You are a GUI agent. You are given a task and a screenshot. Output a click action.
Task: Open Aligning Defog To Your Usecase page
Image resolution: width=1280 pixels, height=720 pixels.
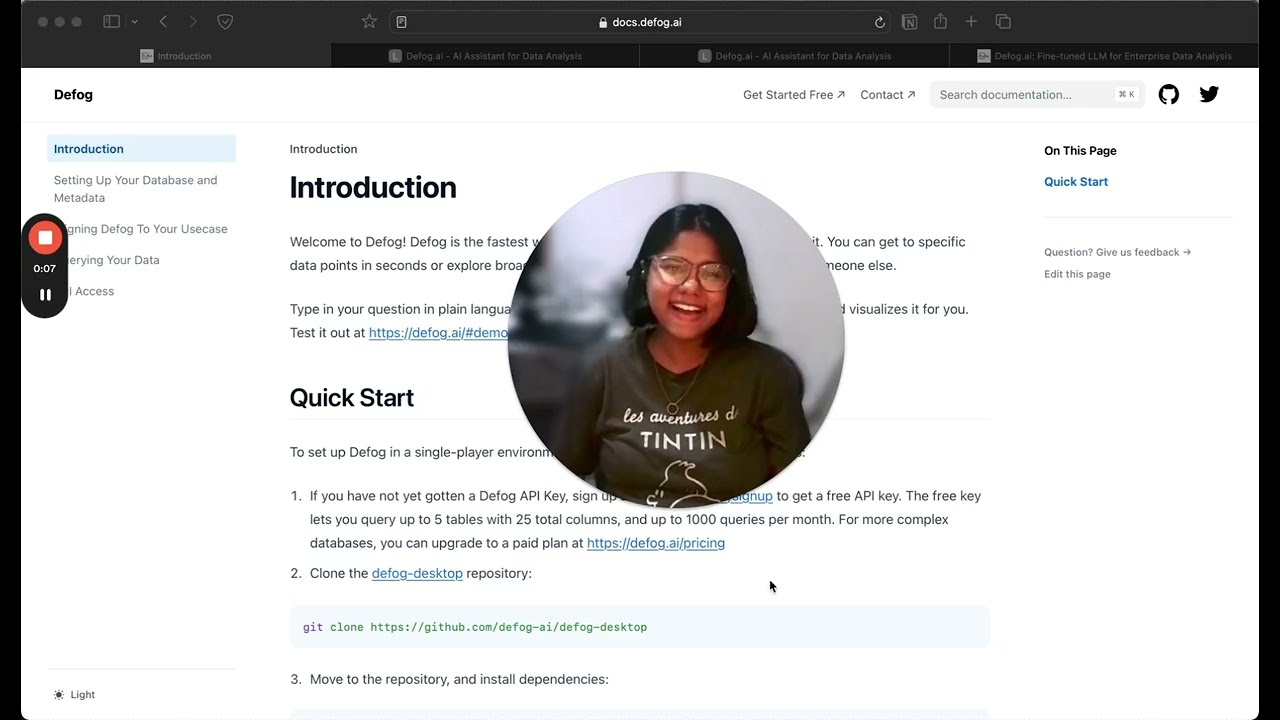click(x=141, y=229)
